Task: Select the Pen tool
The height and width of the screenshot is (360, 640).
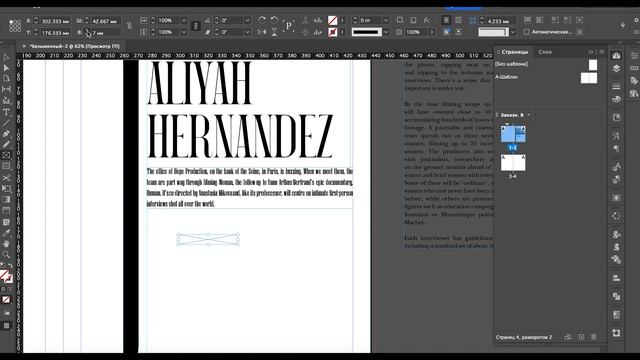Action: tap(6, 133)
